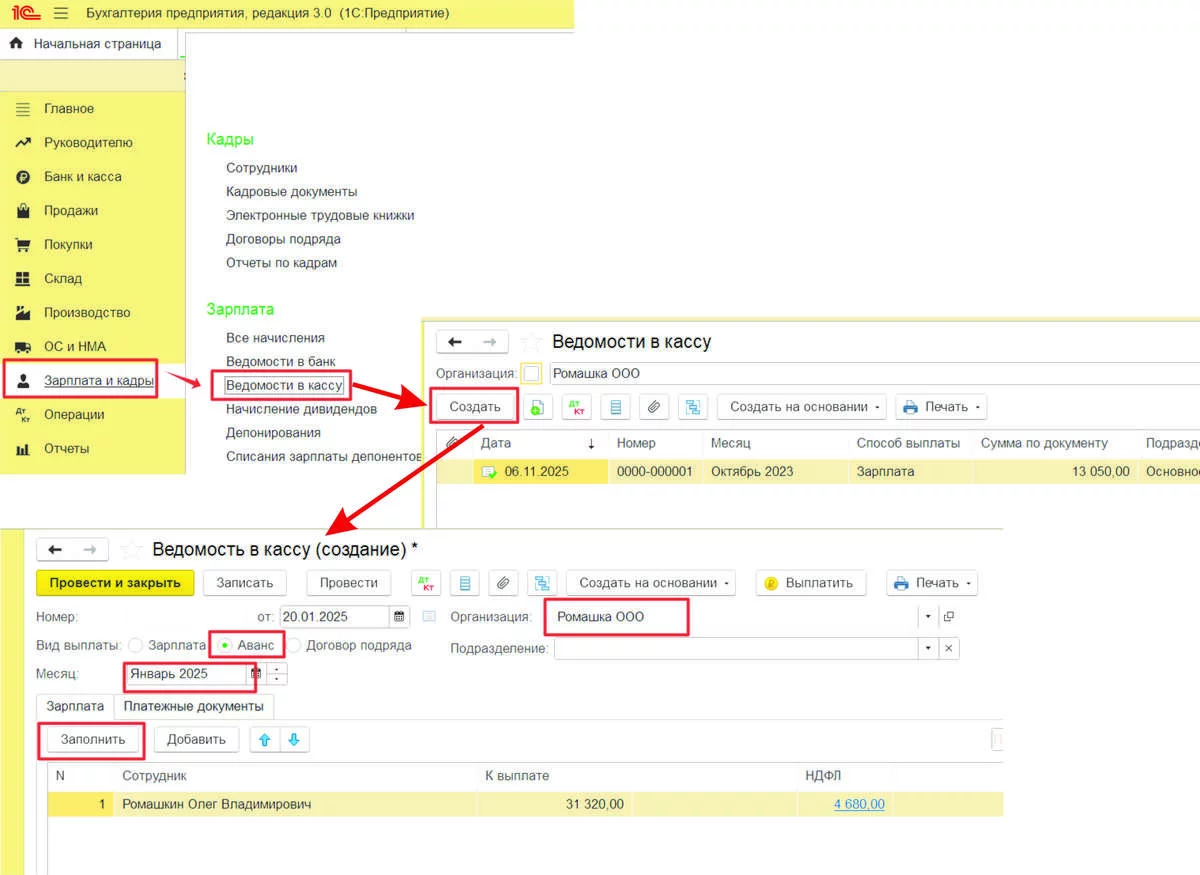Viewport: 1200px width, 875px height.
Task: Click the Производство factory icon
Action: coord(23,312)
